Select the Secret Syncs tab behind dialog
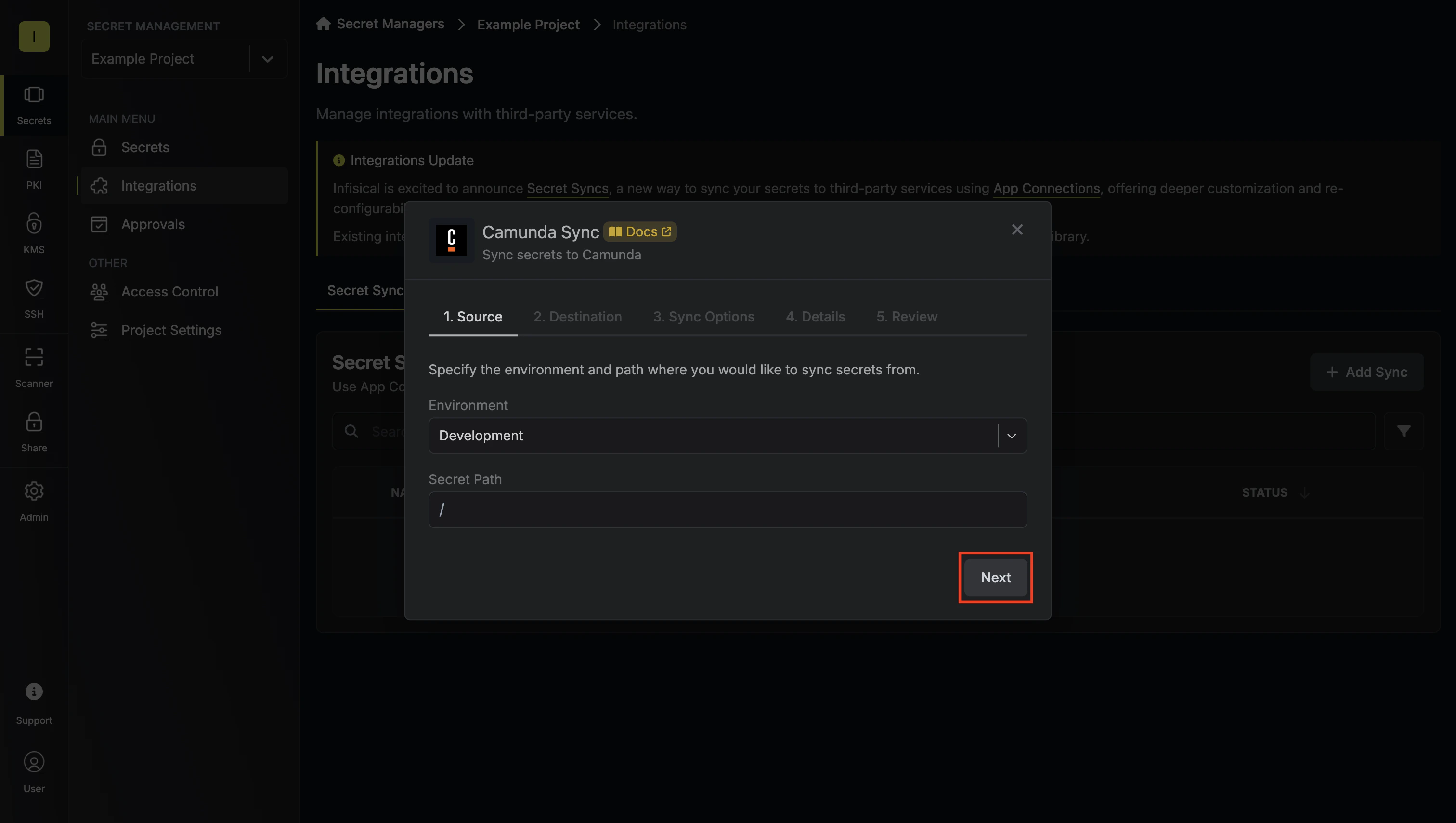This screenshot has width=1456, height=823. tap(365, 291)
